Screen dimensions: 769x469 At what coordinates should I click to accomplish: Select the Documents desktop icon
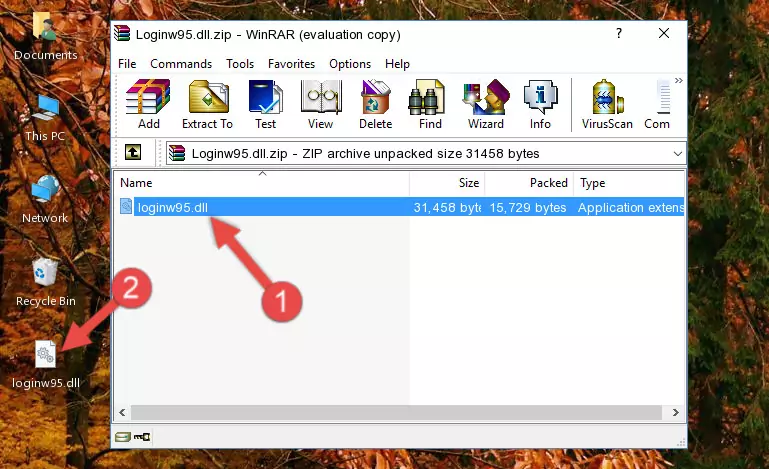pos(45,37)
